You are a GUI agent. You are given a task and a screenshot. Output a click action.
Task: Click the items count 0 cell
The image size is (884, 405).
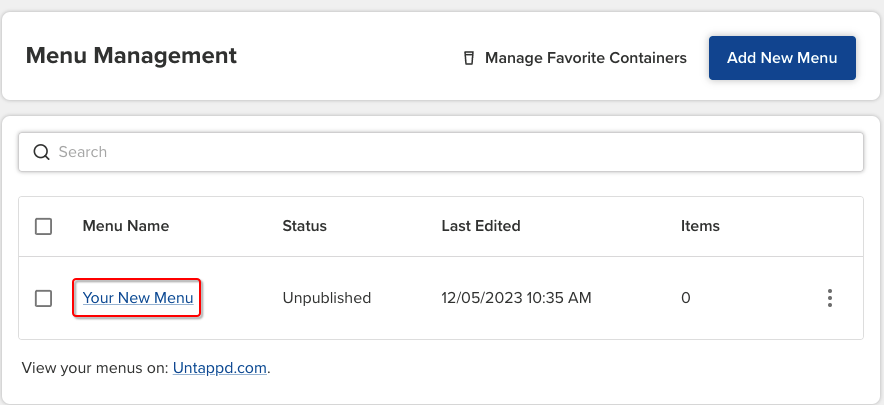pyautogui.click(x=686, y=298)
